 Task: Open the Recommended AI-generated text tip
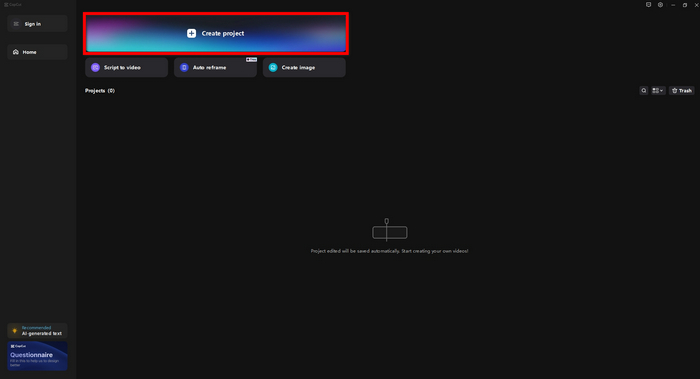[x=37, y=331]
